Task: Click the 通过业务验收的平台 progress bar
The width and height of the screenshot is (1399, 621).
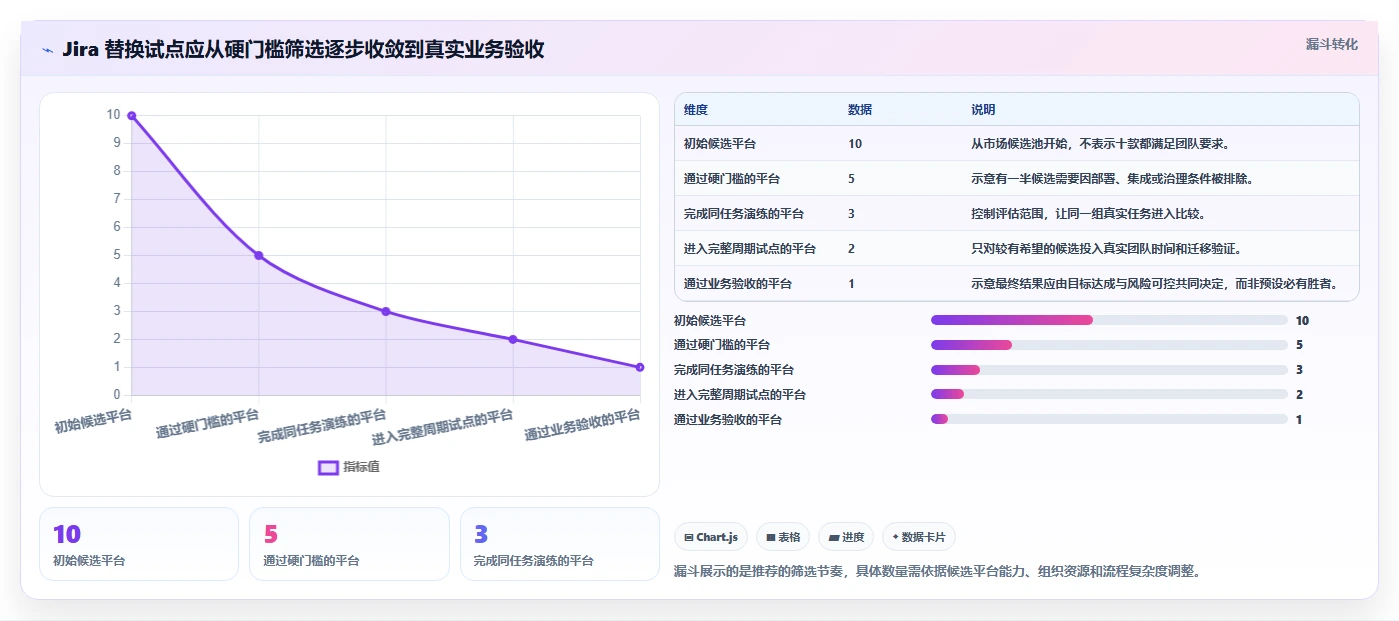Action: [x=1109, y=419]
